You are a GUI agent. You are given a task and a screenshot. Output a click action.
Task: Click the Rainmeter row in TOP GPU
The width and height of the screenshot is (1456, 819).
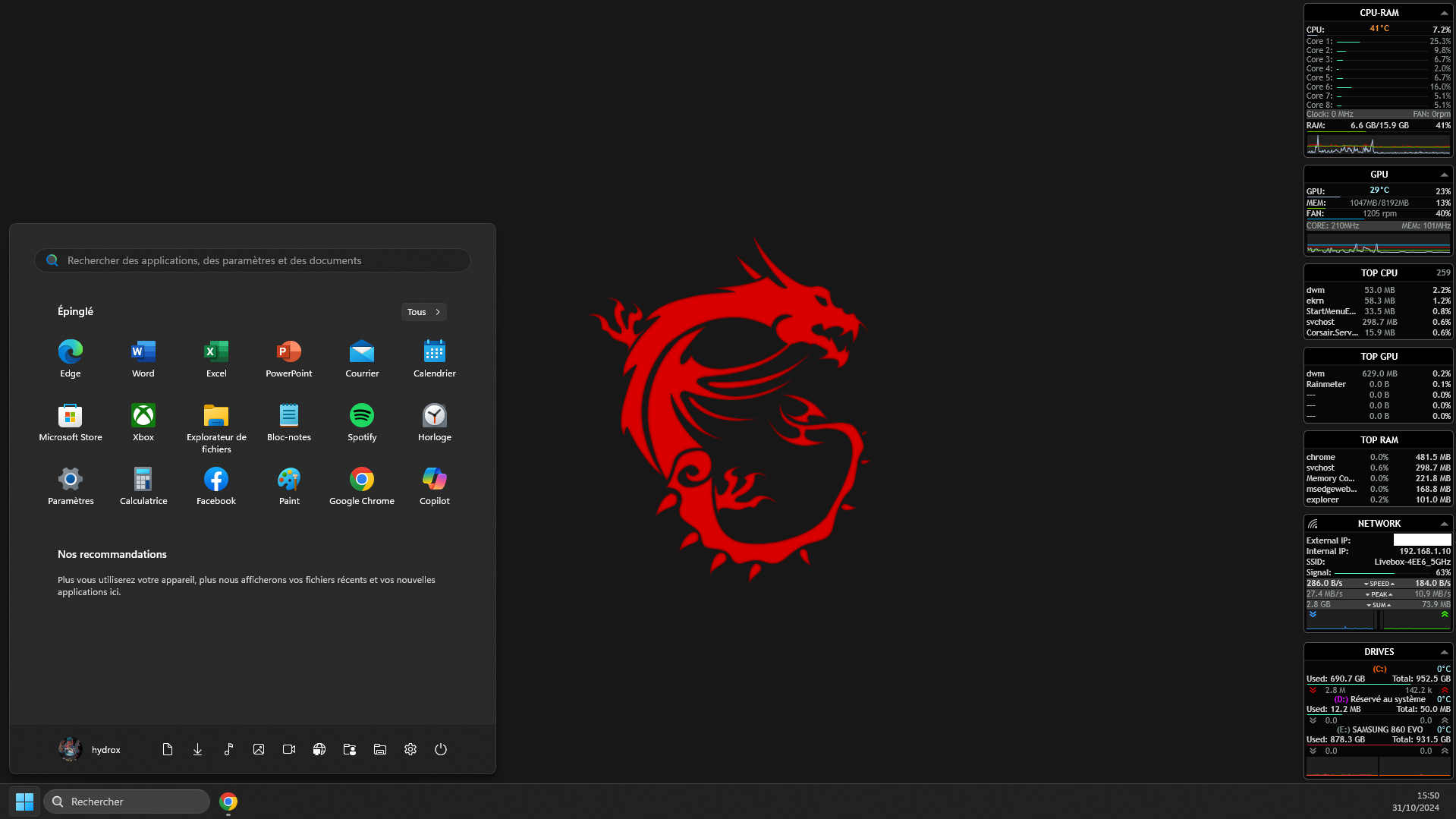(x=1379, y=384)
